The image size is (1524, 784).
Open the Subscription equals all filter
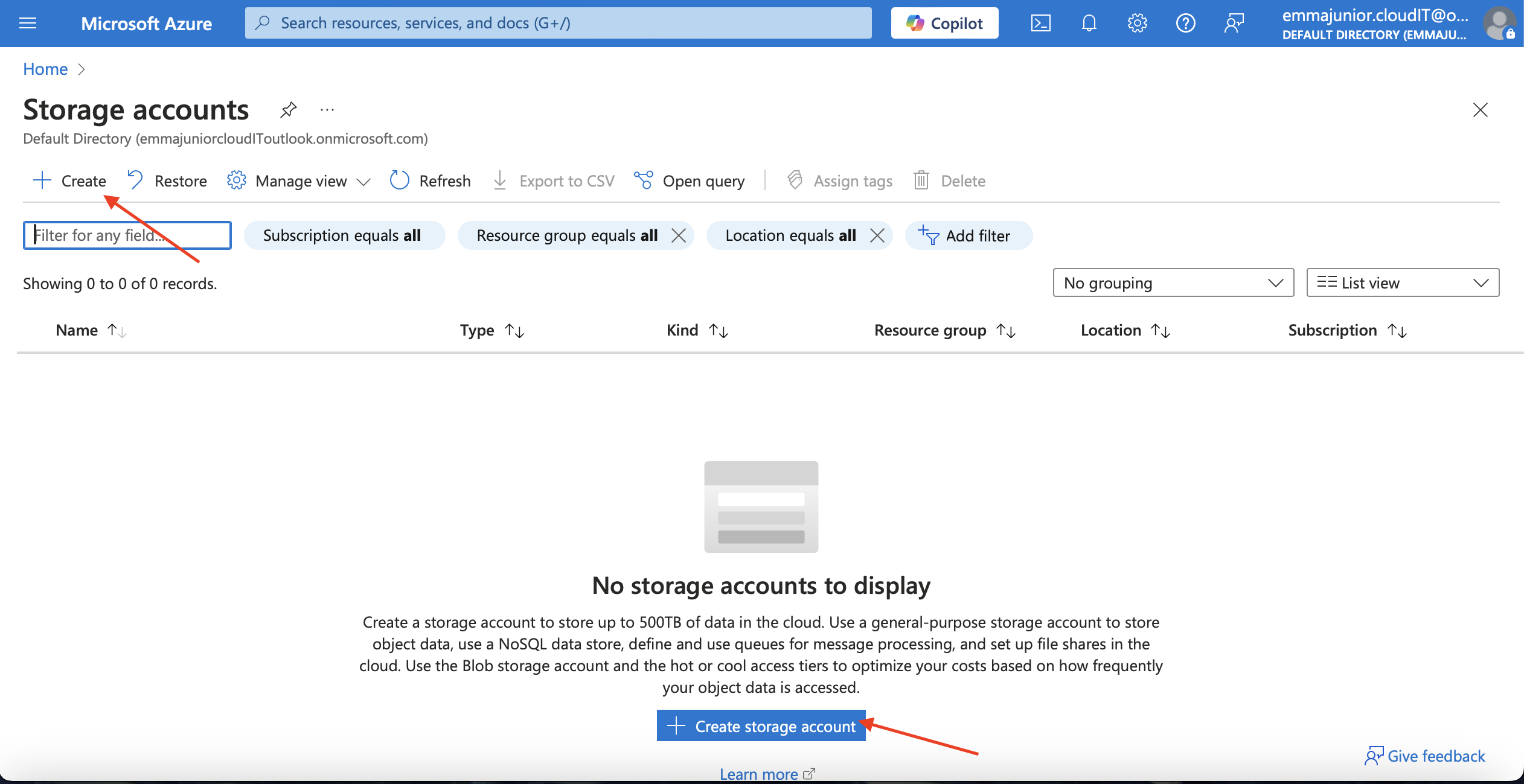[344, 235]
